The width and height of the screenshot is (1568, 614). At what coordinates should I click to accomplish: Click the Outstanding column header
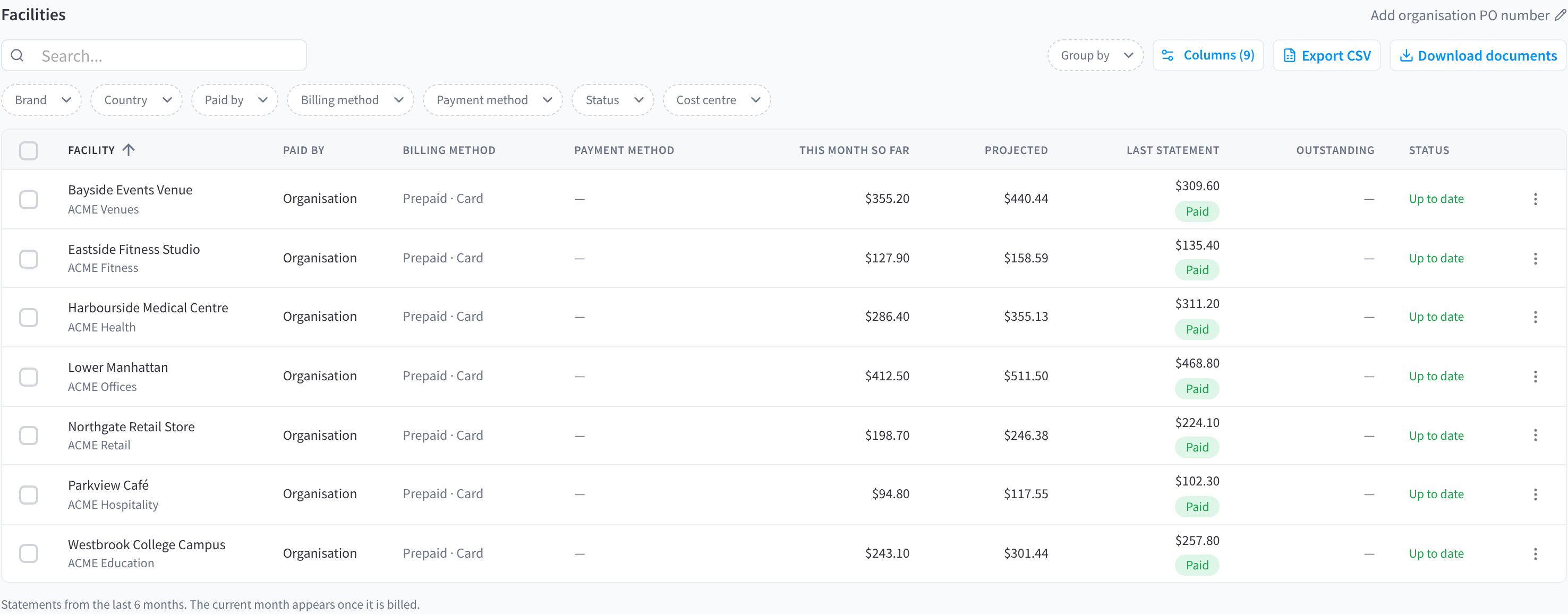(x=1335, y=150)
